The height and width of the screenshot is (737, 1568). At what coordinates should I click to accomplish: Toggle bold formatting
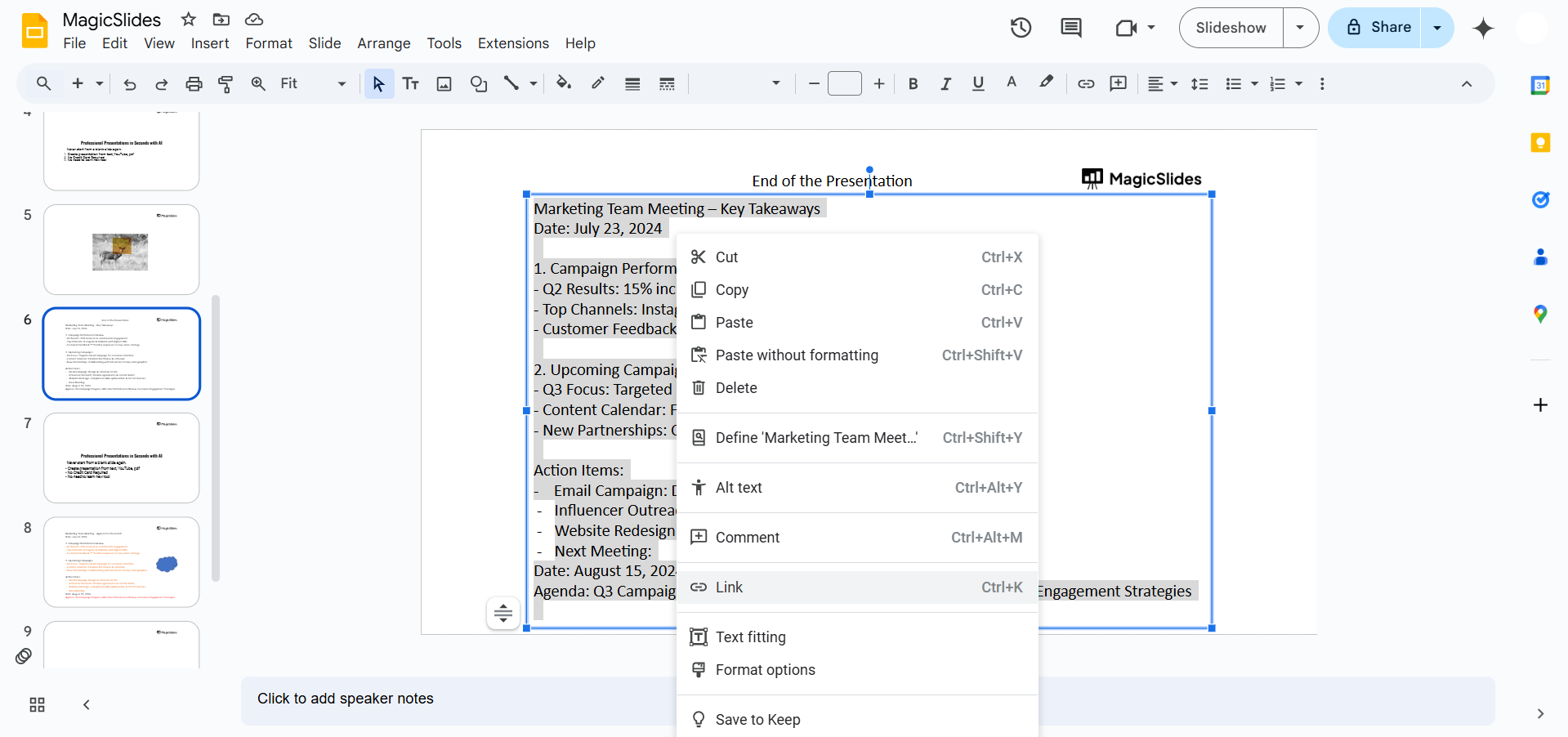point(914,83)
